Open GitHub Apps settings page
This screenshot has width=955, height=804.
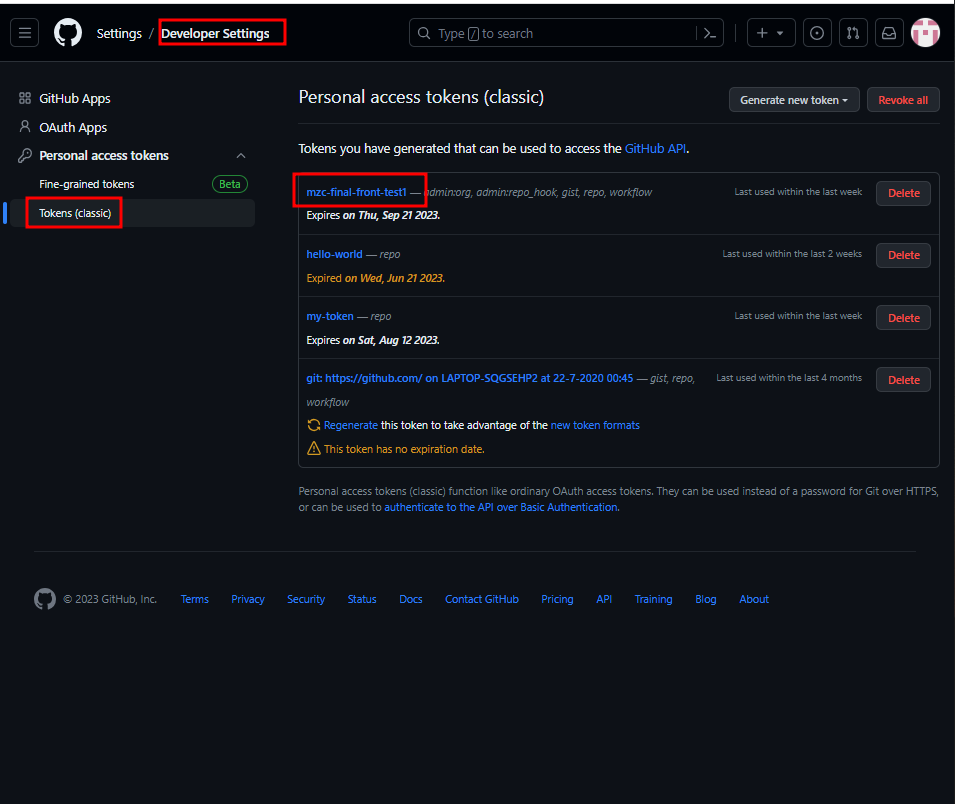75,98
